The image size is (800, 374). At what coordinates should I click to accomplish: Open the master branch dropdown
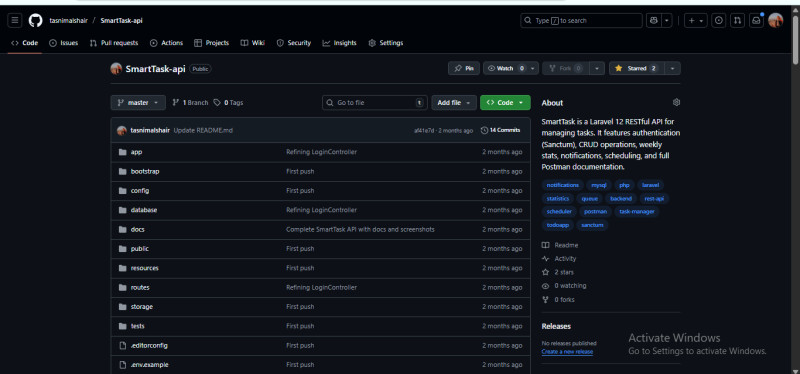(138, 103)
